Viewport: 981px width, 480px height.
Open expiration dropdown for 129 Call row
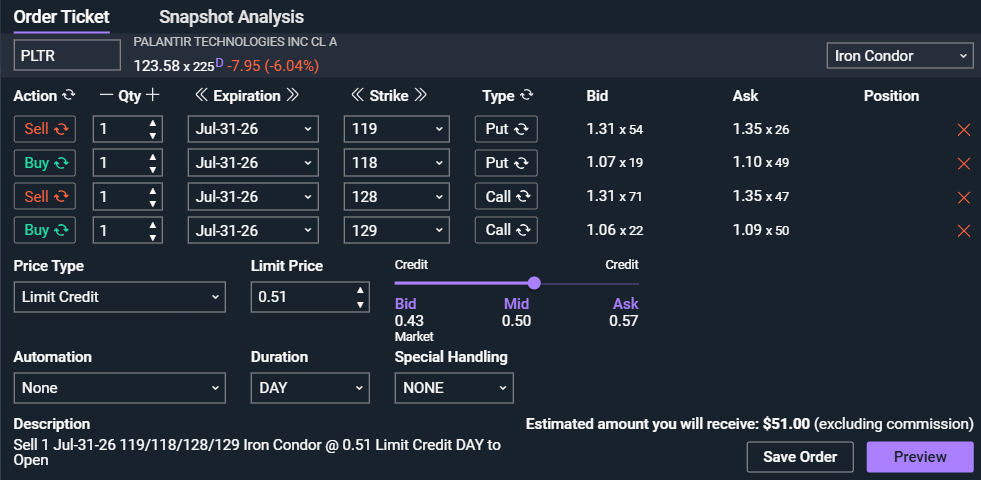tap(253, 230)
